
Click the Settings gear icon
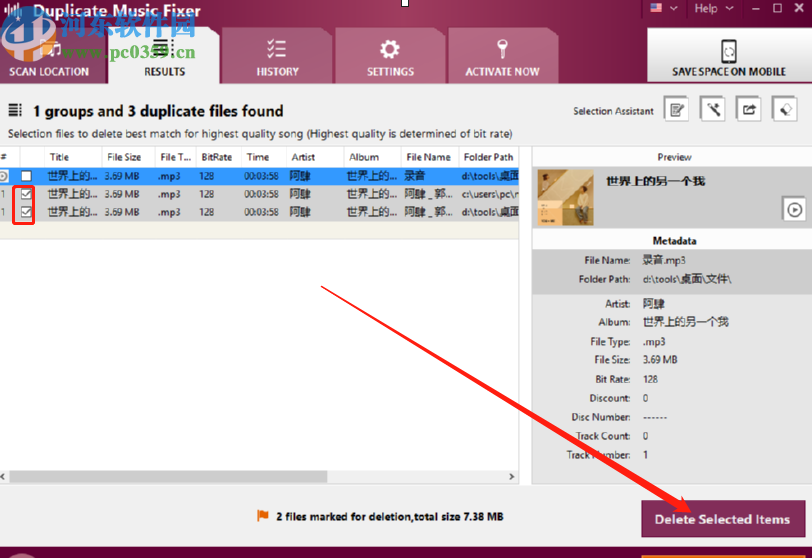click(390, 49)
